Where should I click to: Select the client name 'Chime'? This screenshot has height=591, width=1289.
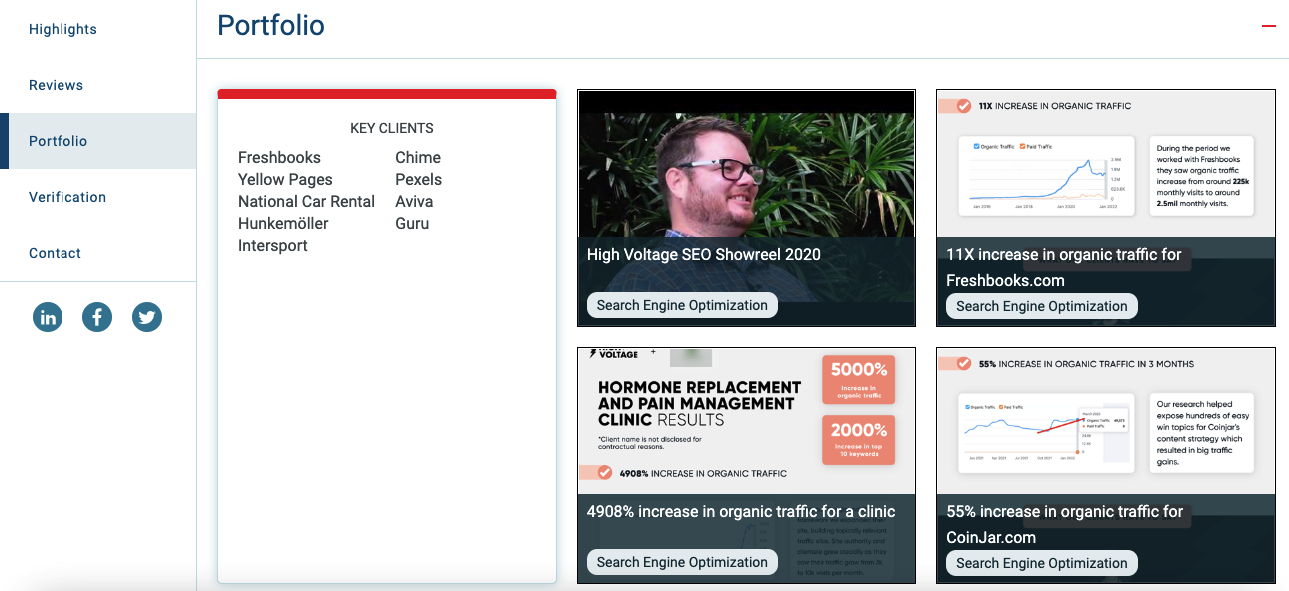point(418,157)
